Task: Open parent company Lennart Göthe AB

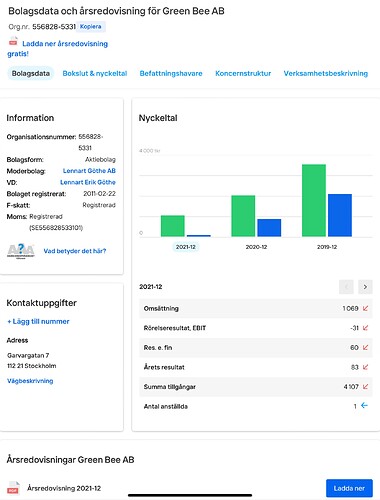Action: point(89,171)
